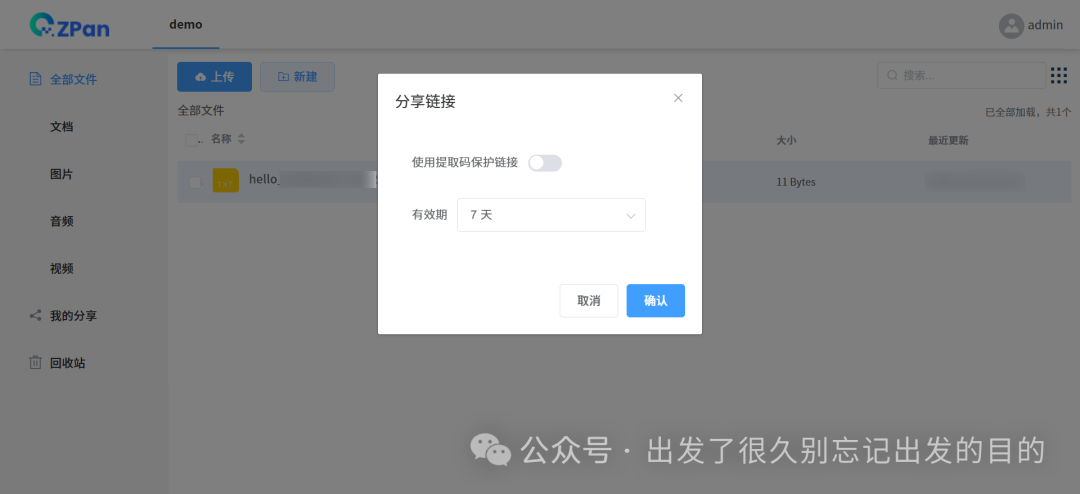Click the share icon beside 我的分享

tap(35, 316)
